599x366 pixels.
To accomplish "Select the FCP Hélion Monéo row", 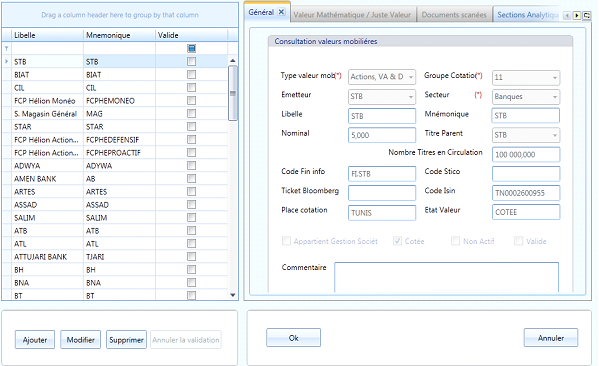I will pyautogui.click(x=115, y=100).
